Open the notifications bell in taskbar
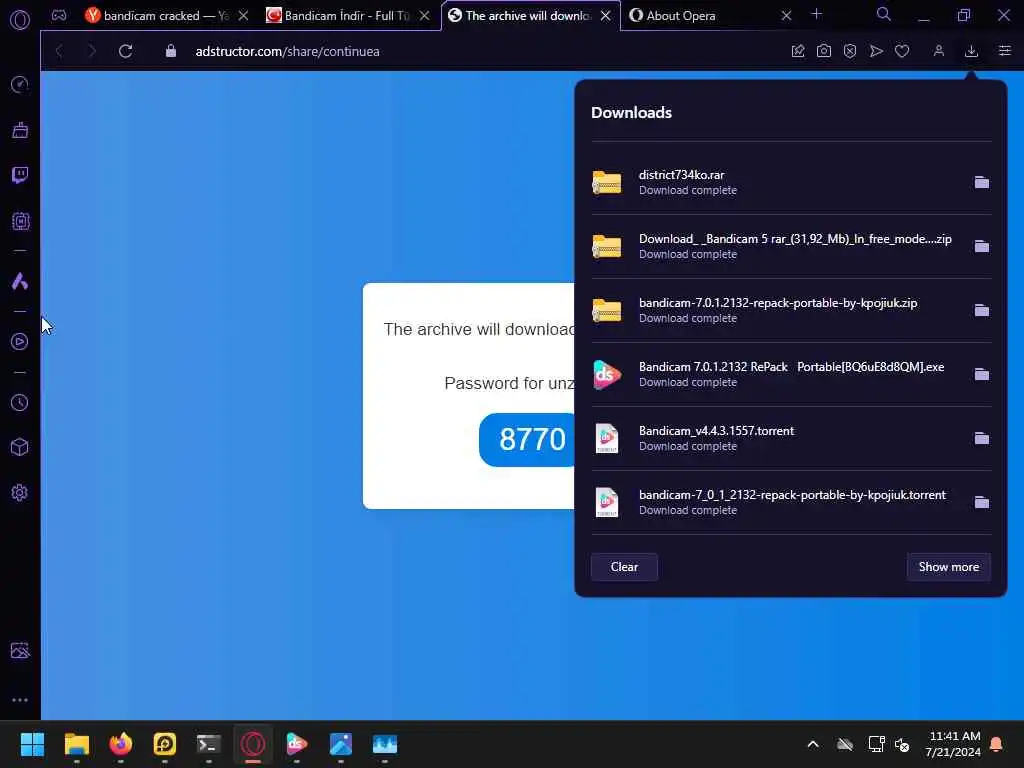 point(997,744)
